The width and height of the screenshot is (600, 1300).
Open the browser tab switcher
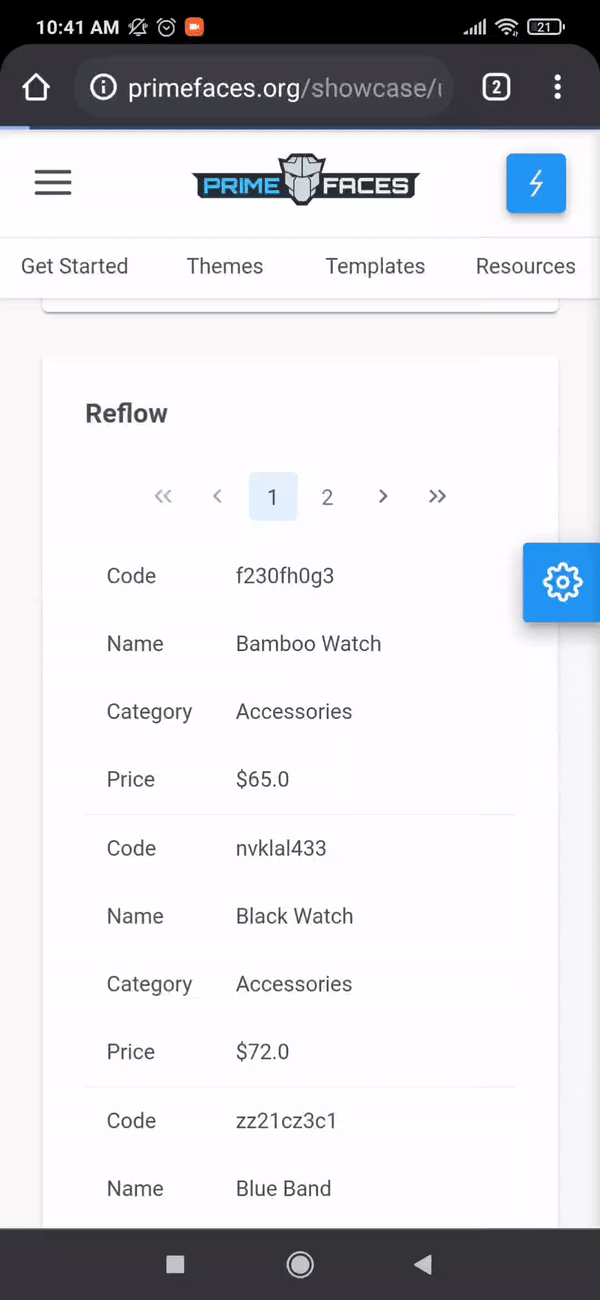click(x=496, y=88)
